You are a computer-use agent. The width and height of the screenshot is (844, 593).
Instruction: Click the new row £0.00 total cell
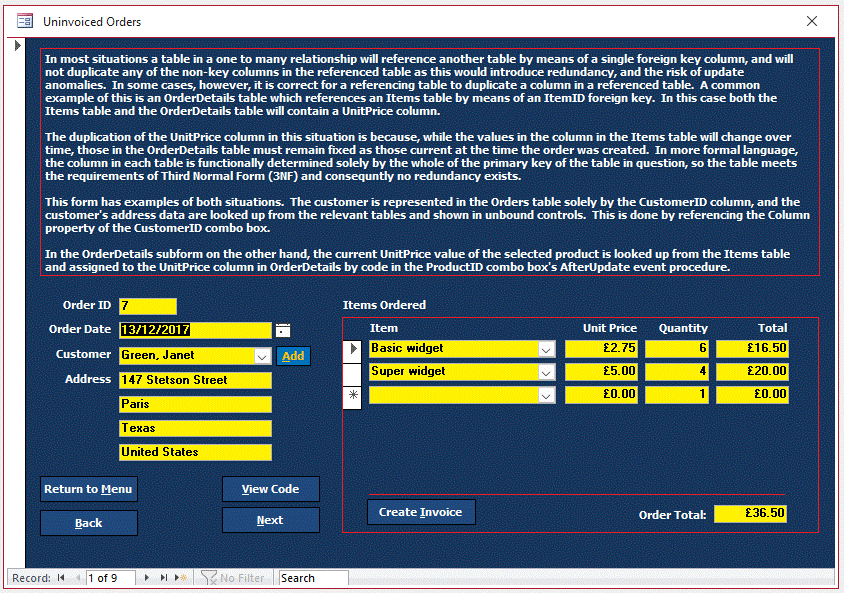[x=752, y=395]
